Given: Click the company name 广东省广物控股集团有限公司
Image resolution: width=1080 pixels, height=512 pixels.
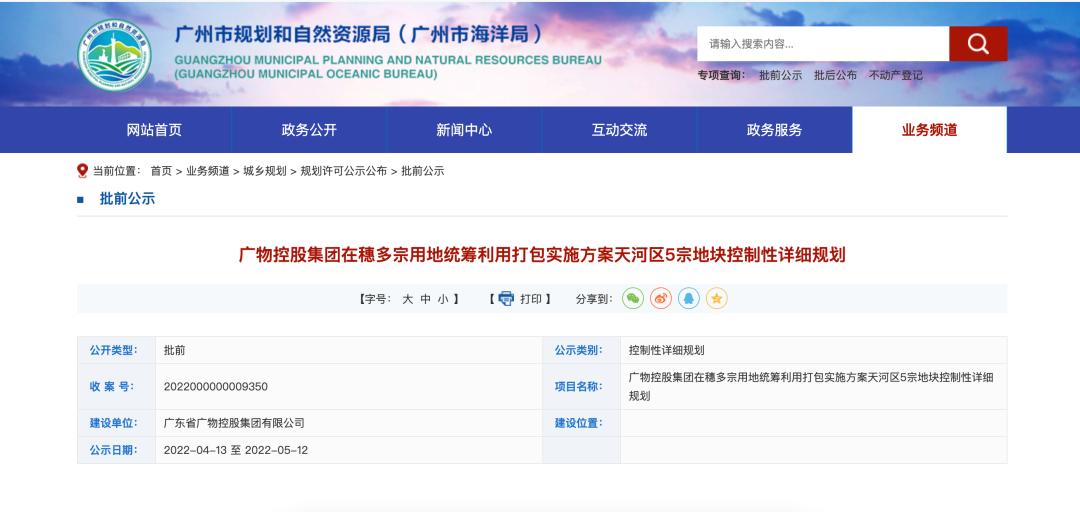Looking at the screenshot, I should coord(234,423).
